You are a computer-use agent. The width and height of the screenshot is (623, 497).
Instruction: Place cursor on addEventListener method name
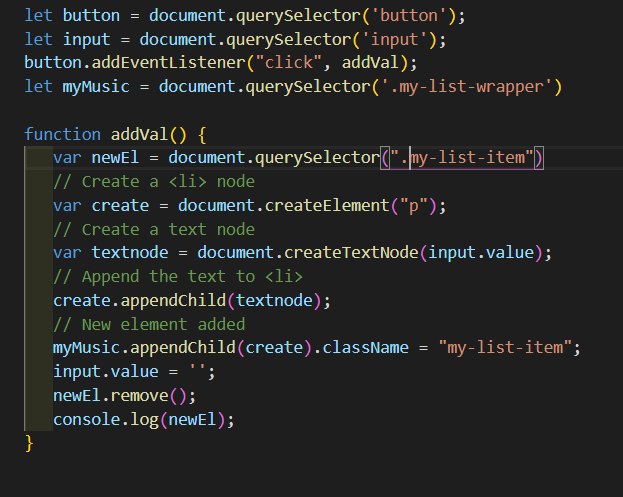pyautogui.click(x=168, y=63)
